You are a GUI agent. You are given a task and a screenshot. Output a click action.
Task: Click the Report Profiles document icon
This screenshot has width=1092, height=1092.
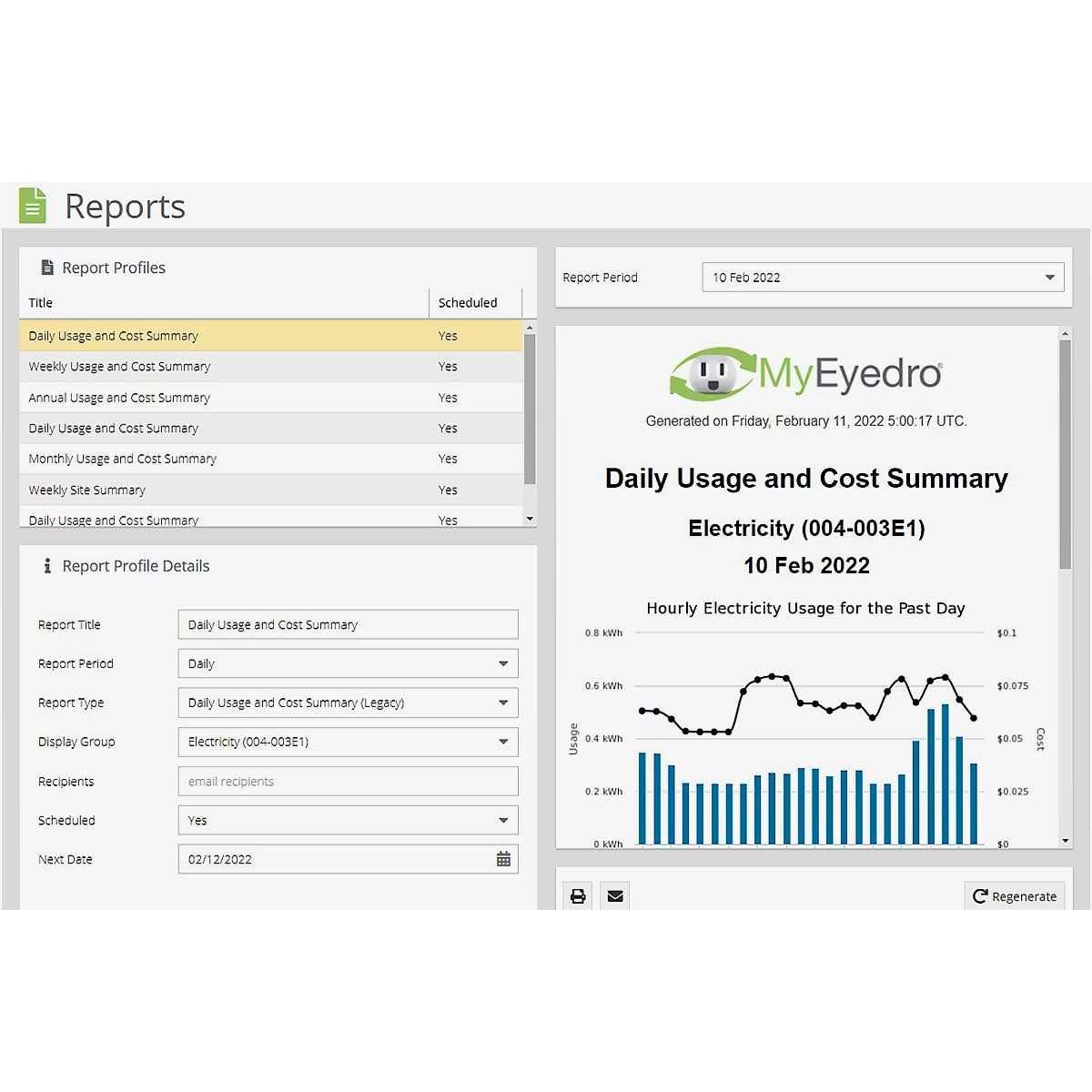47,268
